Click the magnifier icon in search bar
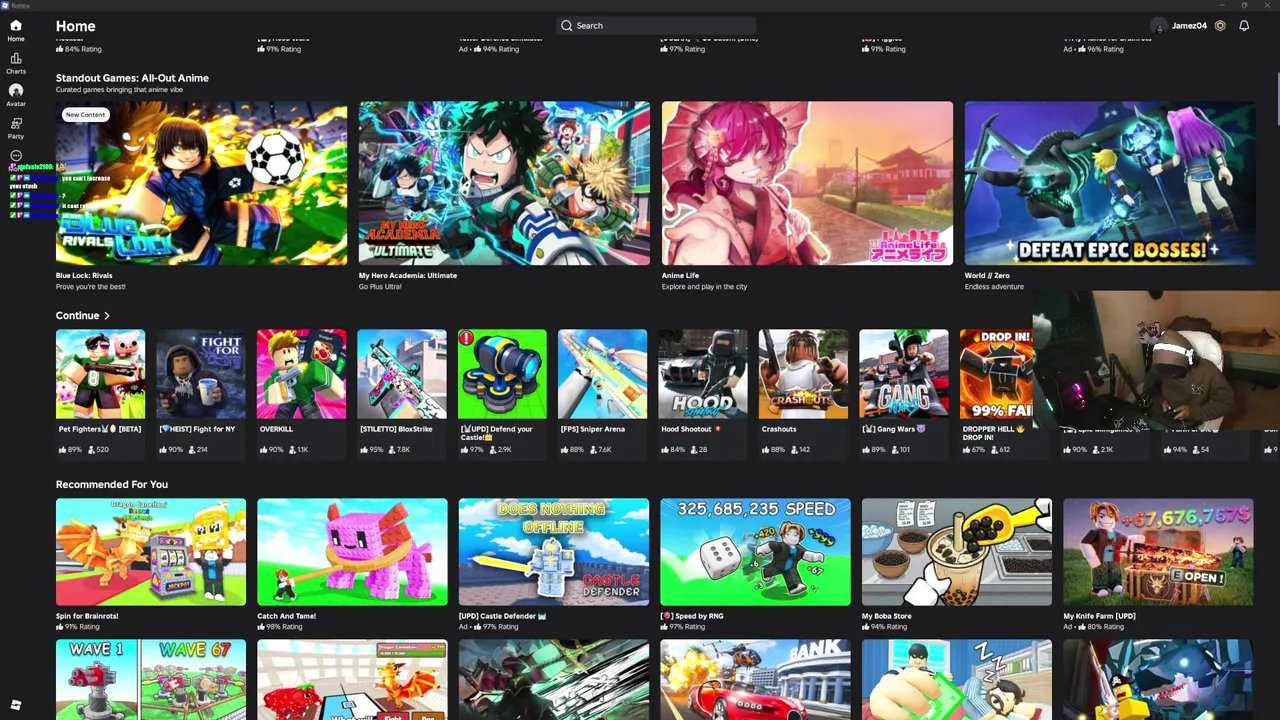The width and height of the screenshot is (1280, 720). click(567, 25)
